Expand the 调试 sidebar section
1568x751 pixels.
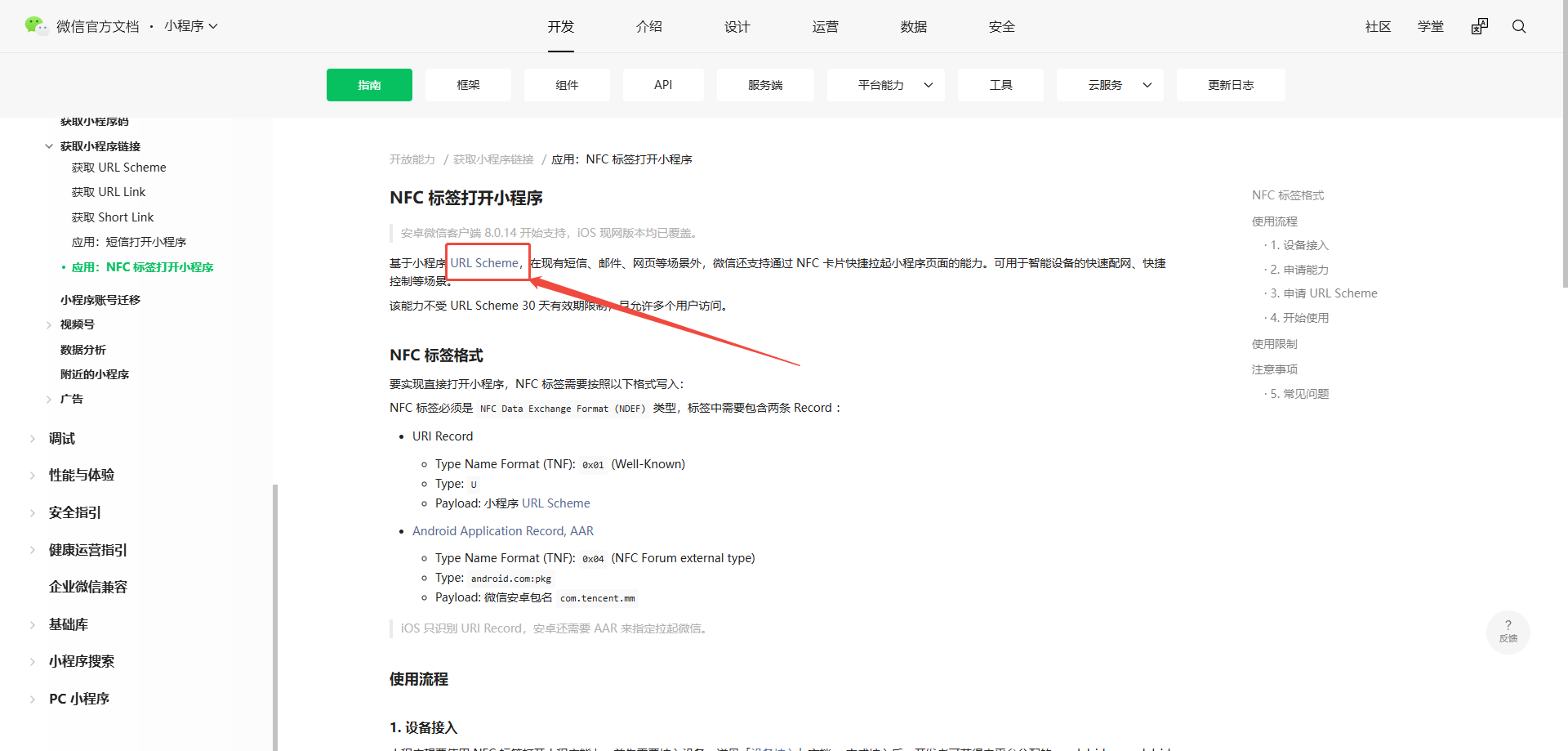[x=33, y=439]
